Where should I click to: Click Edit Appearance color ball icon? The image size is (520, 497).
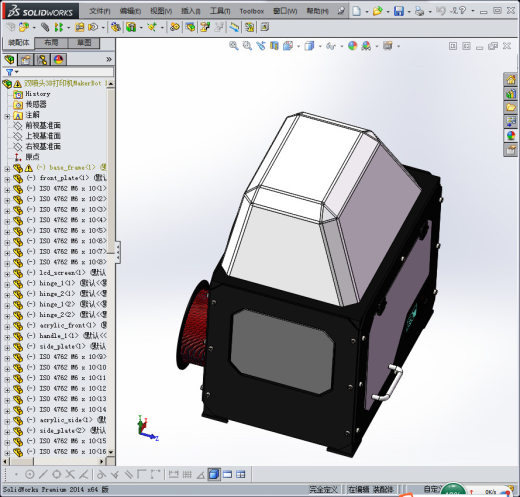(x=353, y=46)
